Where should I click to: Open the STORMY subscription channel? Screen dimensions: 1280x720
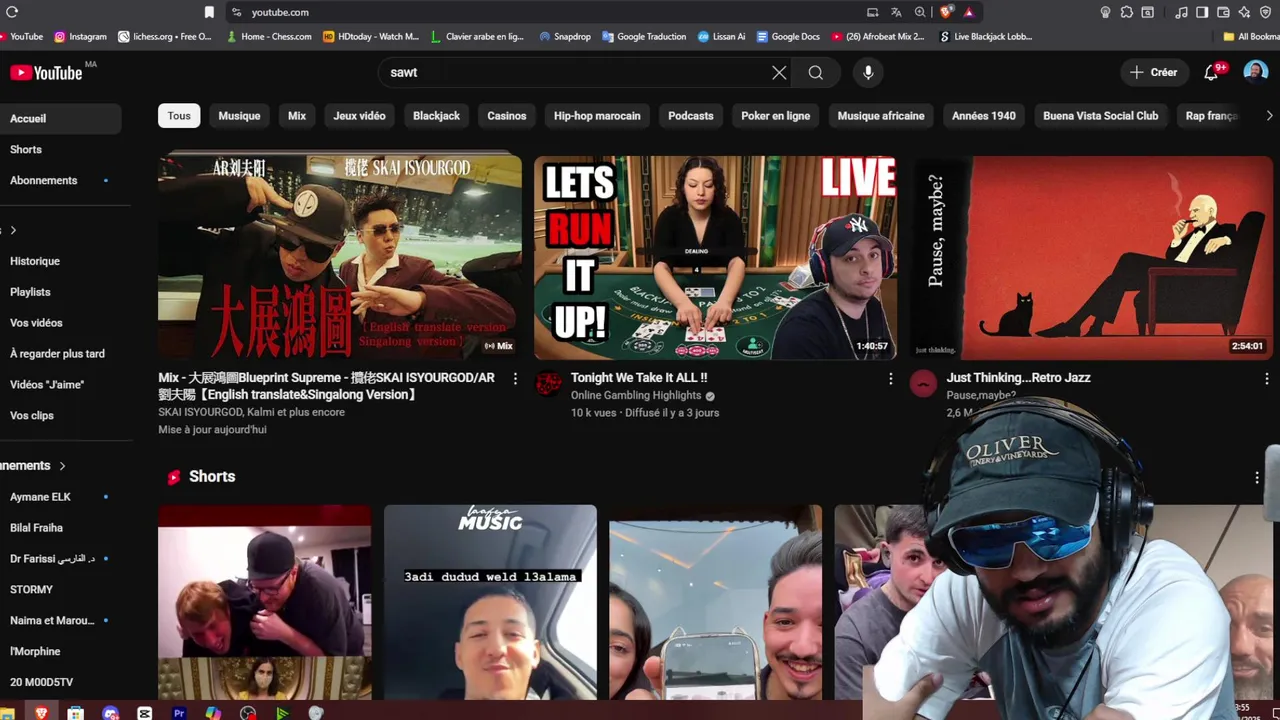(60, 590)
